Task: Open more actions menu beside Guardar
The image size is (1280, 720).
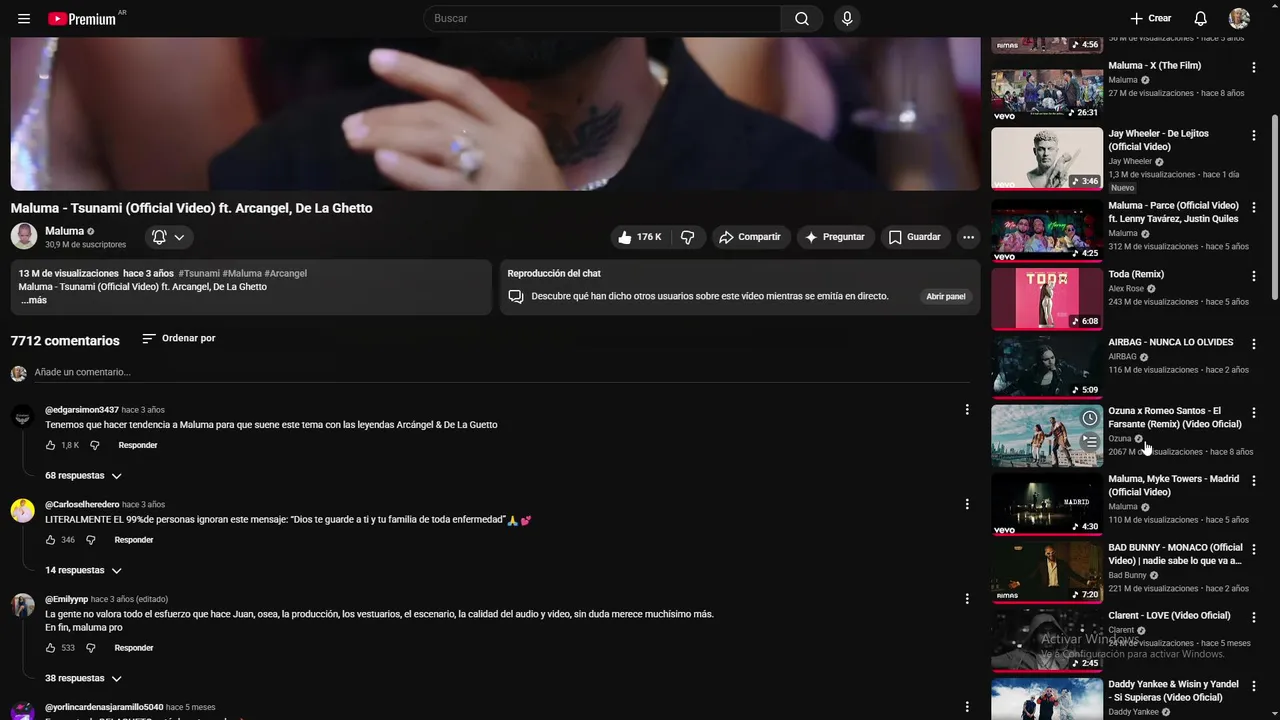Action: (968, 237)
